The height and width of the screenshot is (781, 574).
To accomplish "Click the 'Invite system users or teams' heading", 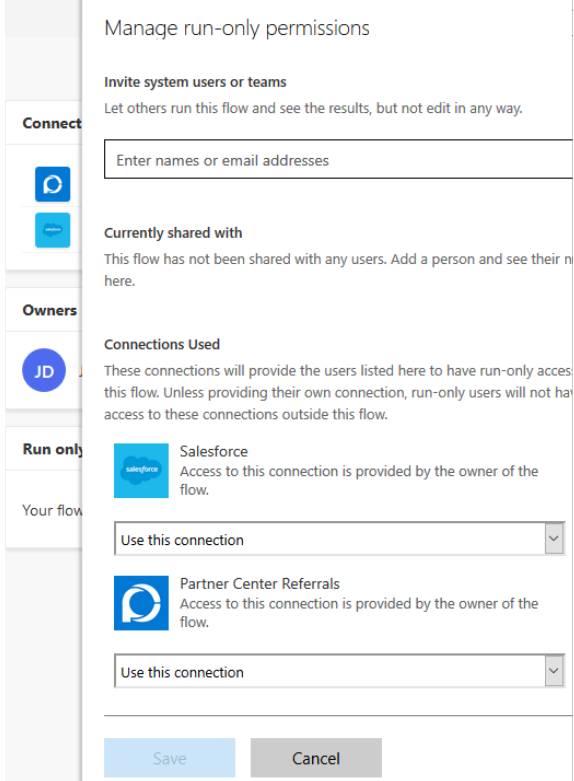I will pyautogui.click(x=195, y=82).
